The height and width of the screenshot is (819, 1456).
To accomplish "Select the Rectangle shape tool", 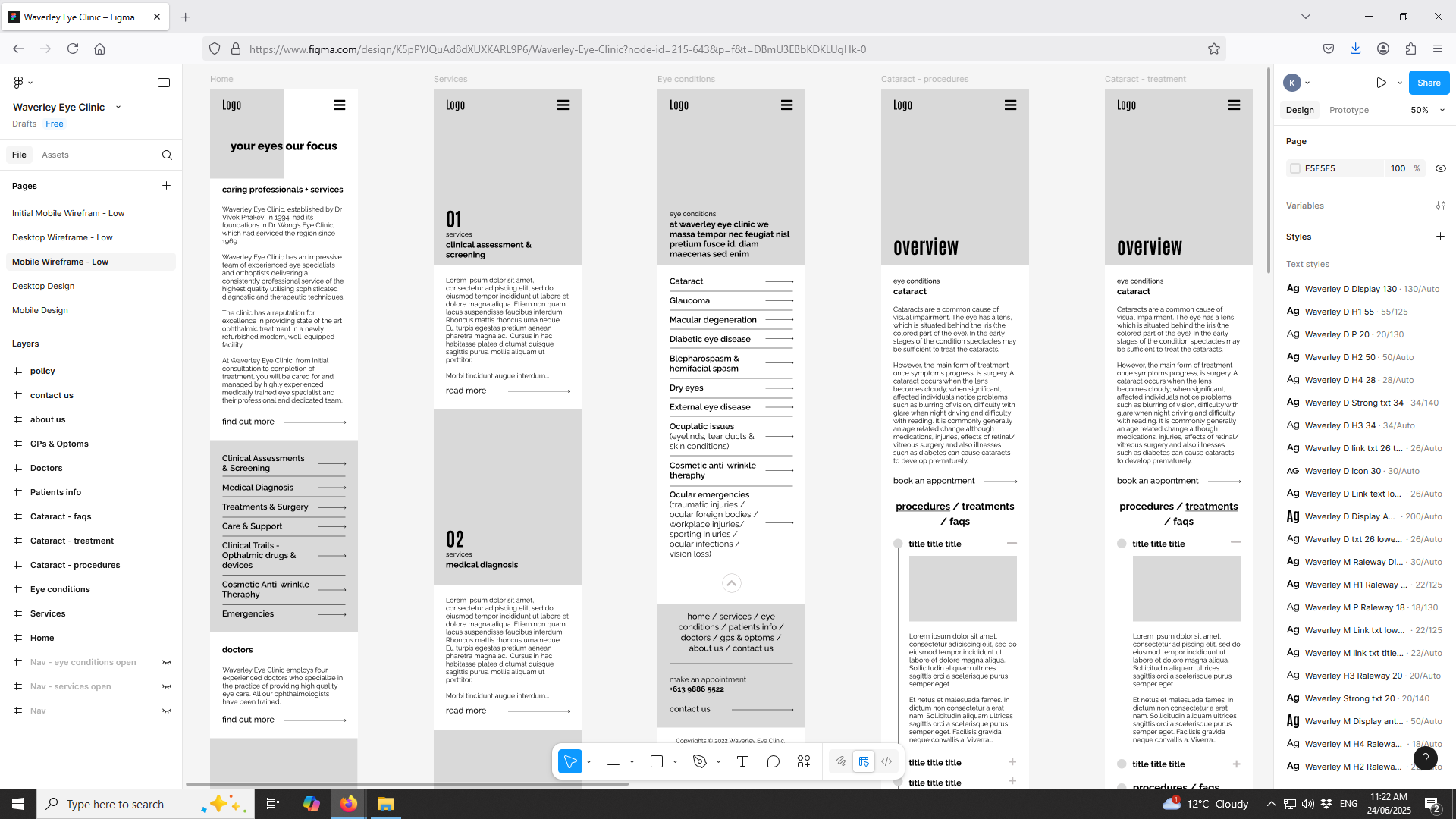I will point(657,761).
